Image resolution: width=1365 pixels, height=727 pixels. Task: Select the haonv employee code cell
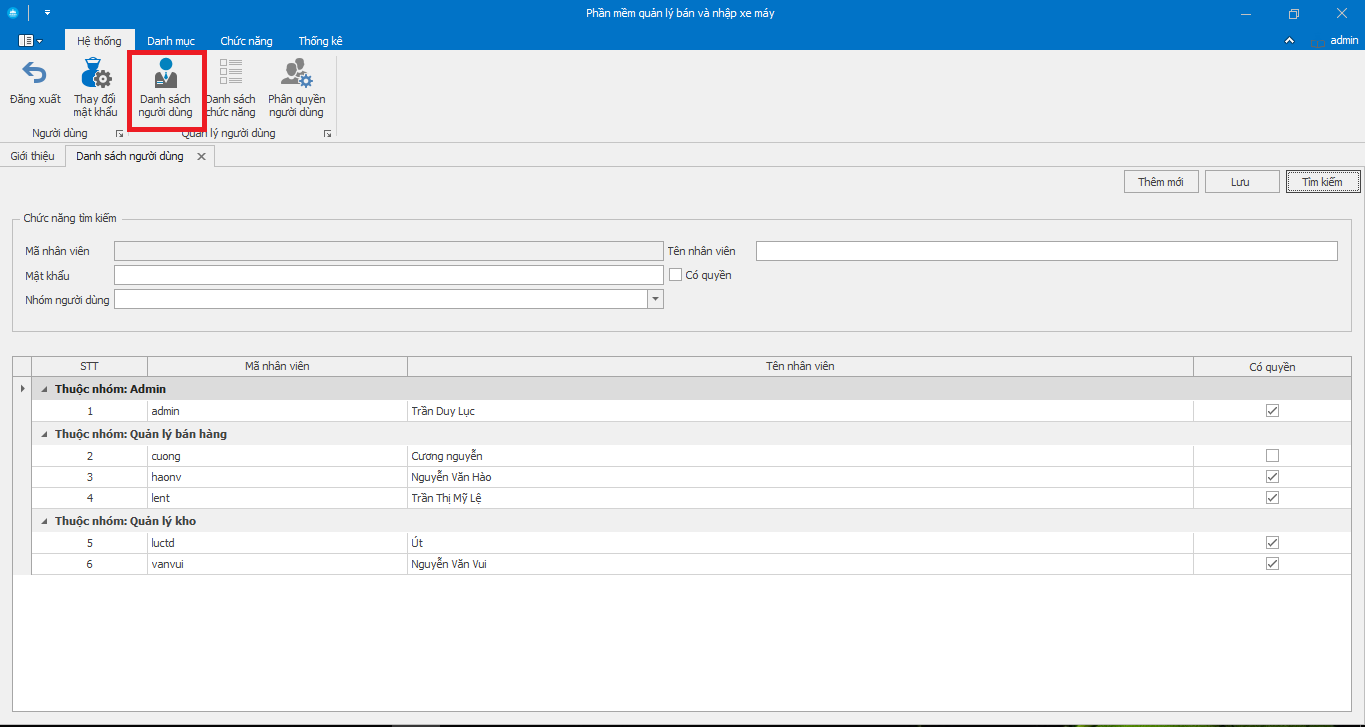(277, 477)
